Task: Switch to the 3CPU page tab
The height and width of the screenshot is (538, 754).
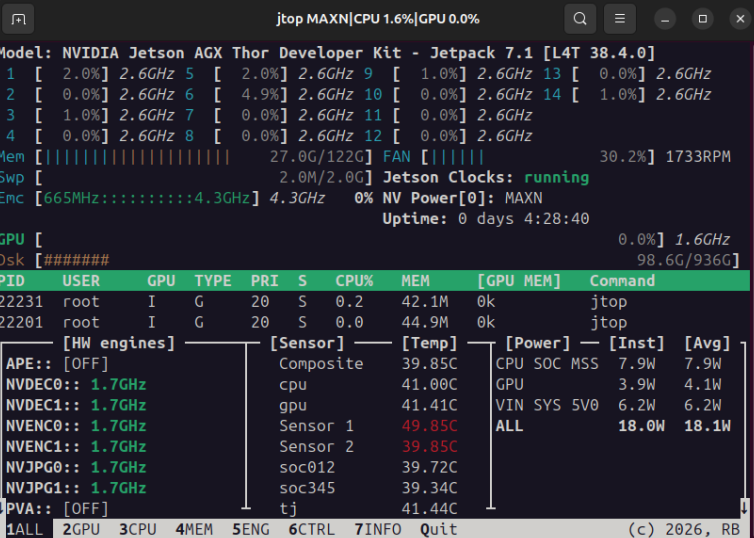Action: coord(138,529)
